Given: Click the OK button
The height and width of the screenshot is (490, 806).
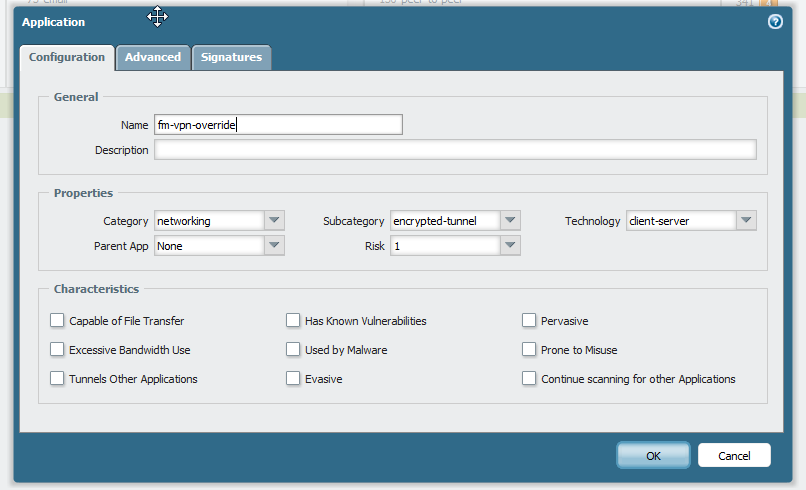Looking at the screenshot, I should pyautogui.click(x=653, y=456).
